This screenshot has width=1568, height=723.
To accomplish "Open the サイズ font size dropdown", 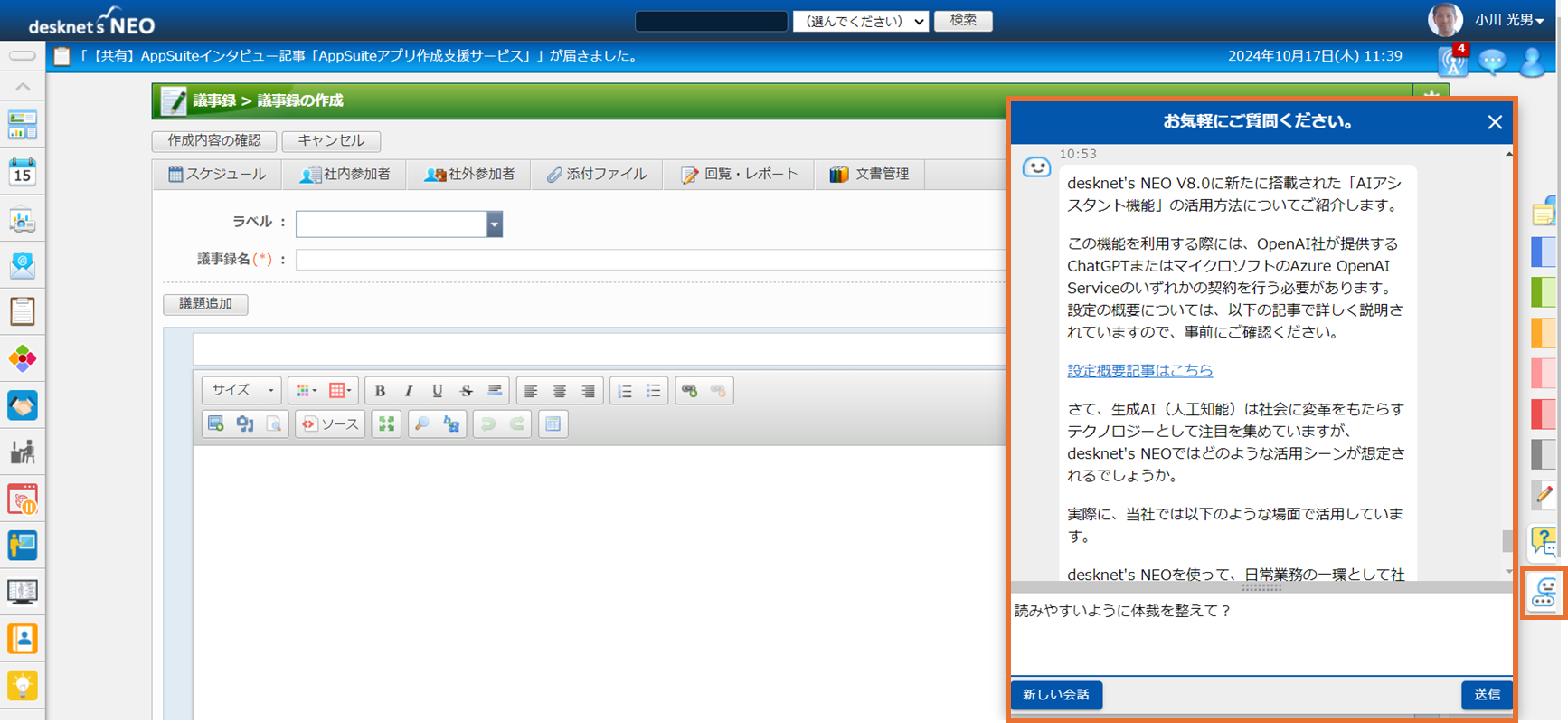I will [x=242, y=391].
